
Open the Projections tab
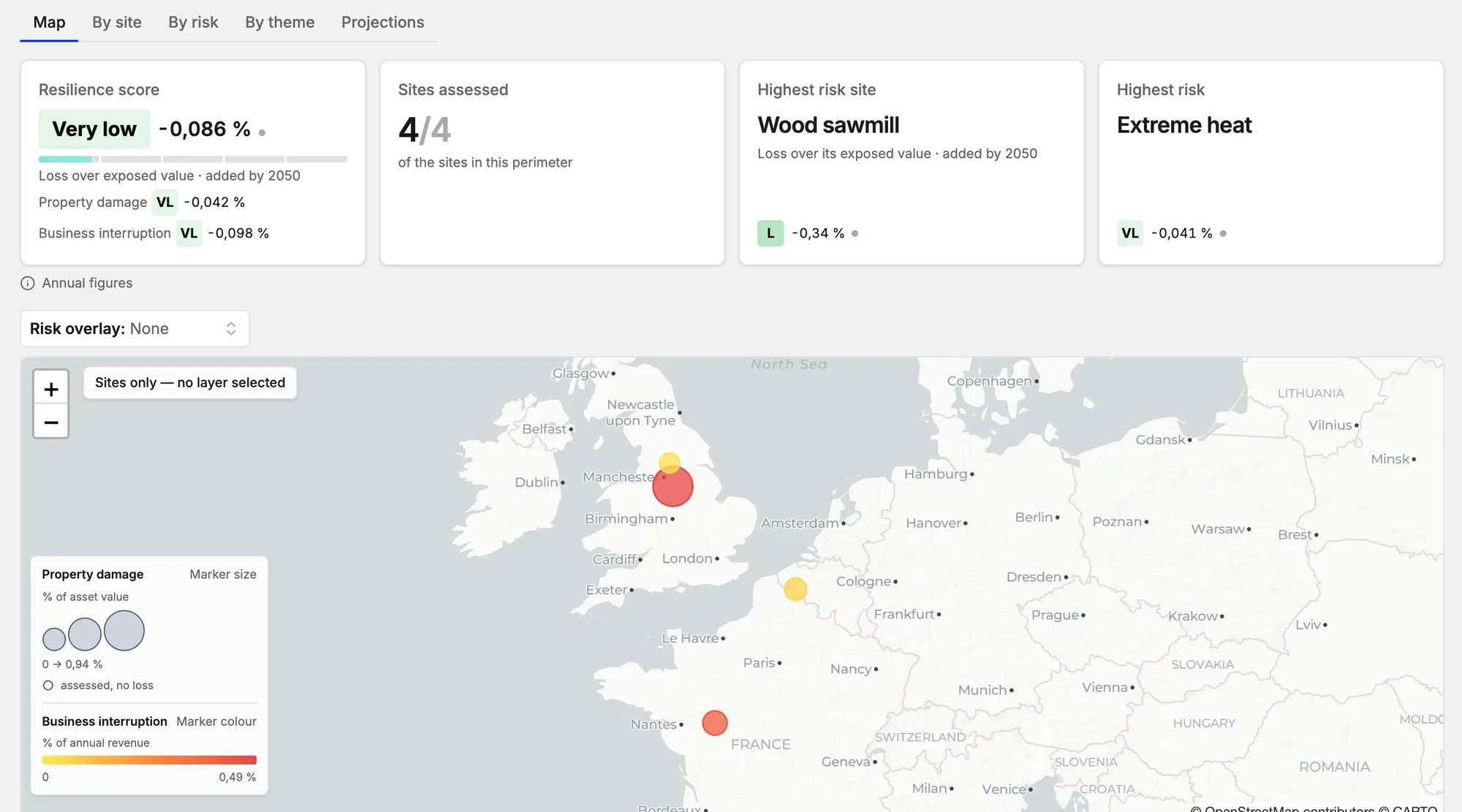[382, 22]
